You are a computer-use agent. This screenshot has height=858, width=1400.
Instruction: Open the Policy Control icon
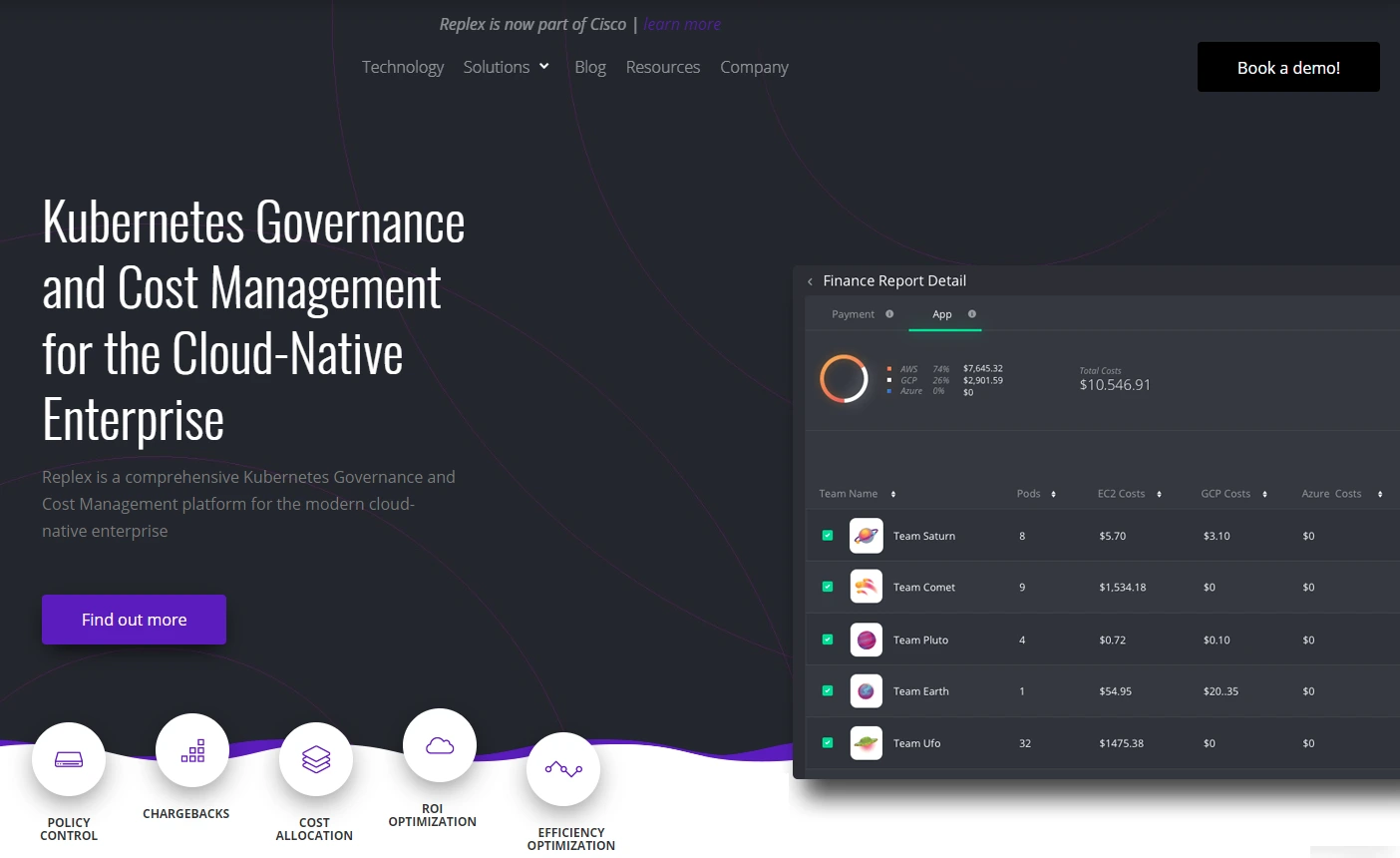69,759
